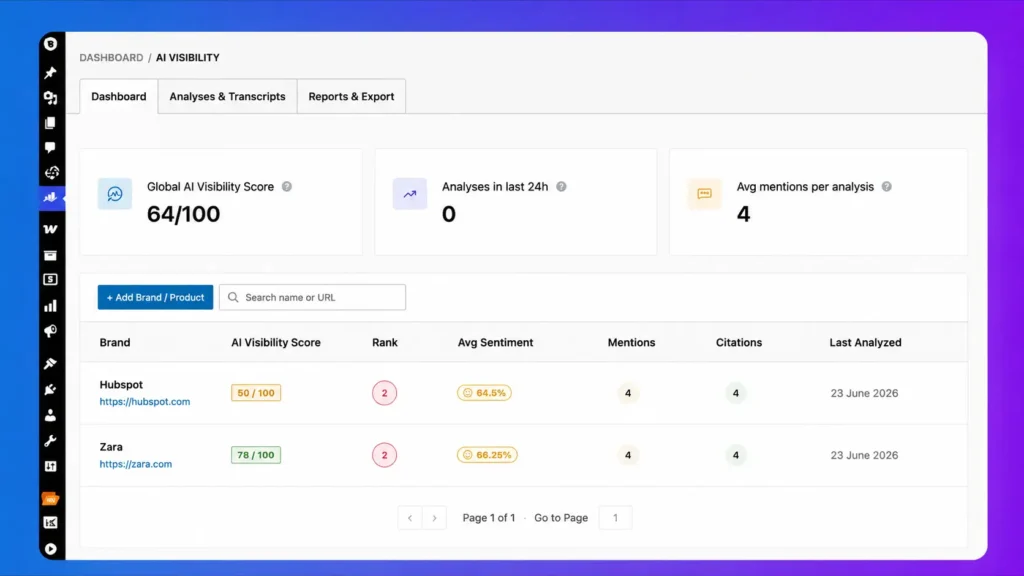Click the Global AI Visibility Score card icon
The height and width of the screenshot is (576, 1024).
115,194
